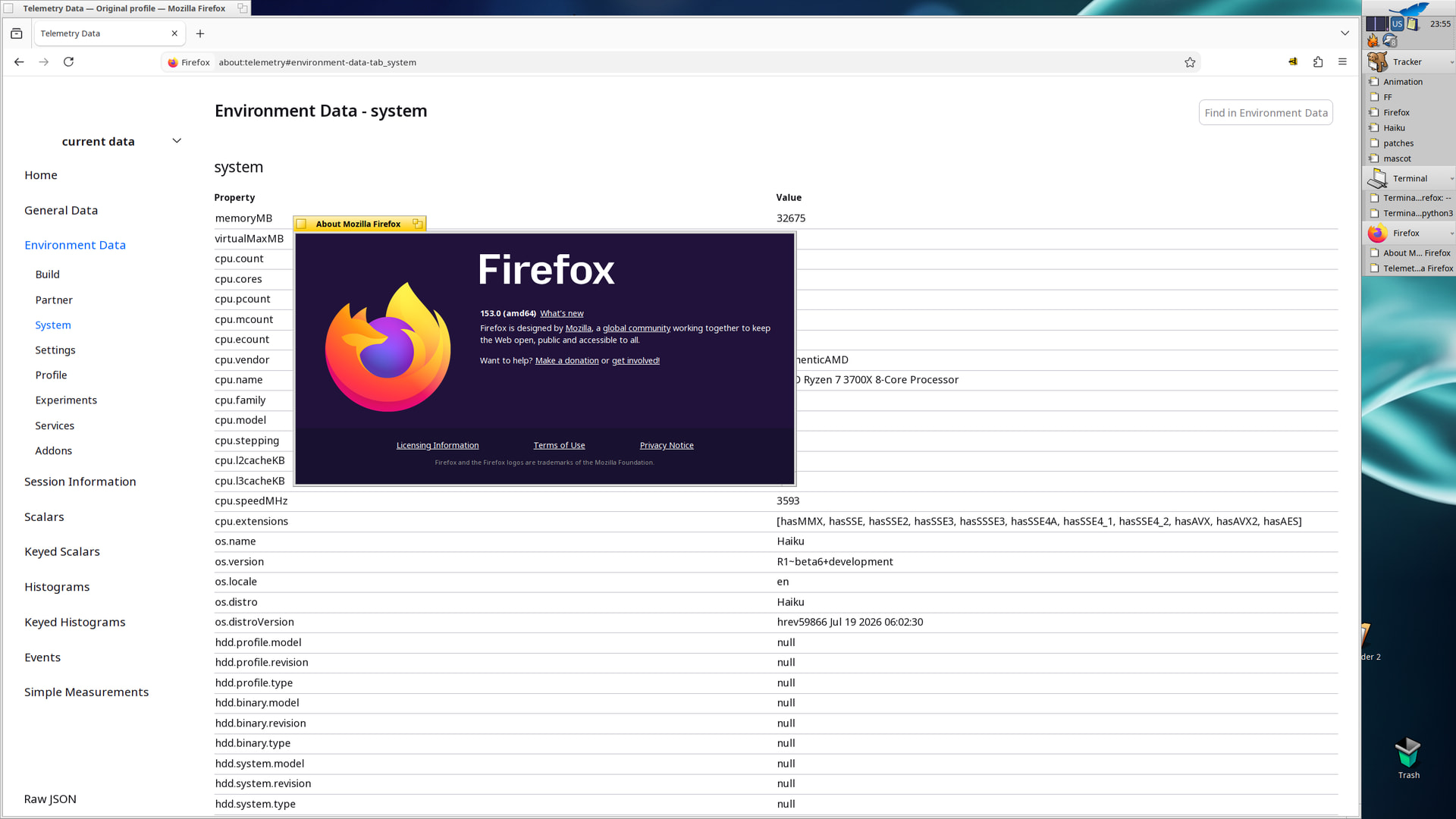Close the About Mozilla Firefox window
1456x819 pixels.
pyautogui.click(x=302, y=224)
